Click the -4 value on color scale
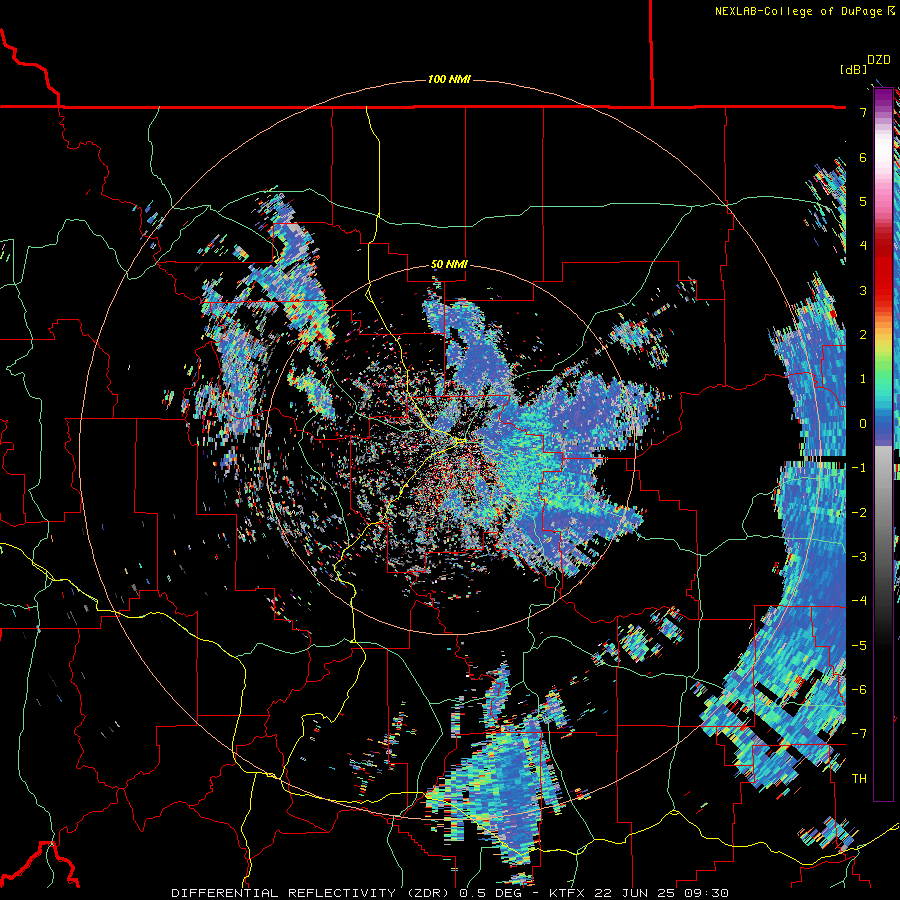Viewport: 900px width, 900px height. coord(859,601)
